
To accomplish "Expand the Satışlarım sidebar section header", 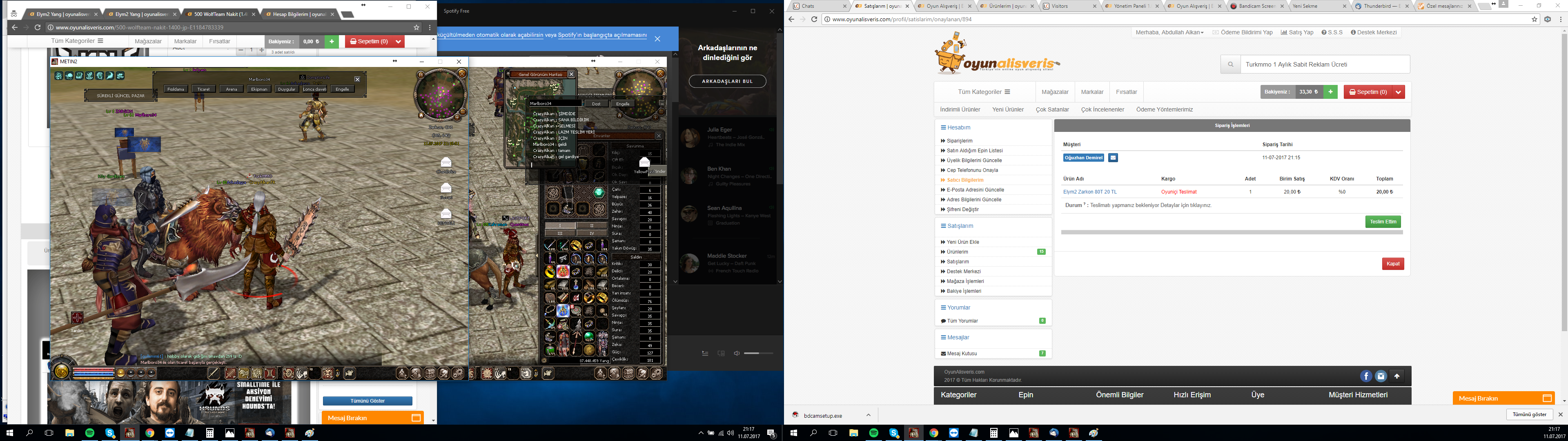I will pos(956,226).
